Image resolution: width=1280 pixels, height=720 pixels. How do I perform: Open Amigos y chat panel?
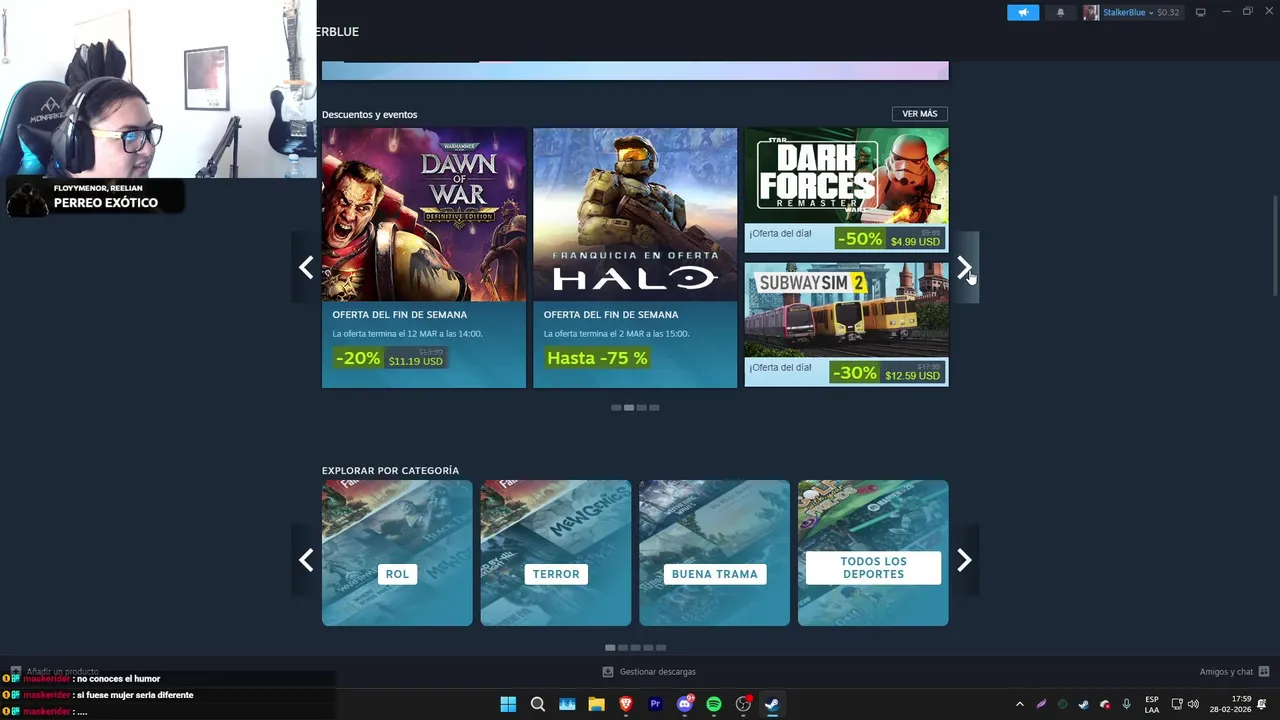1226,672
